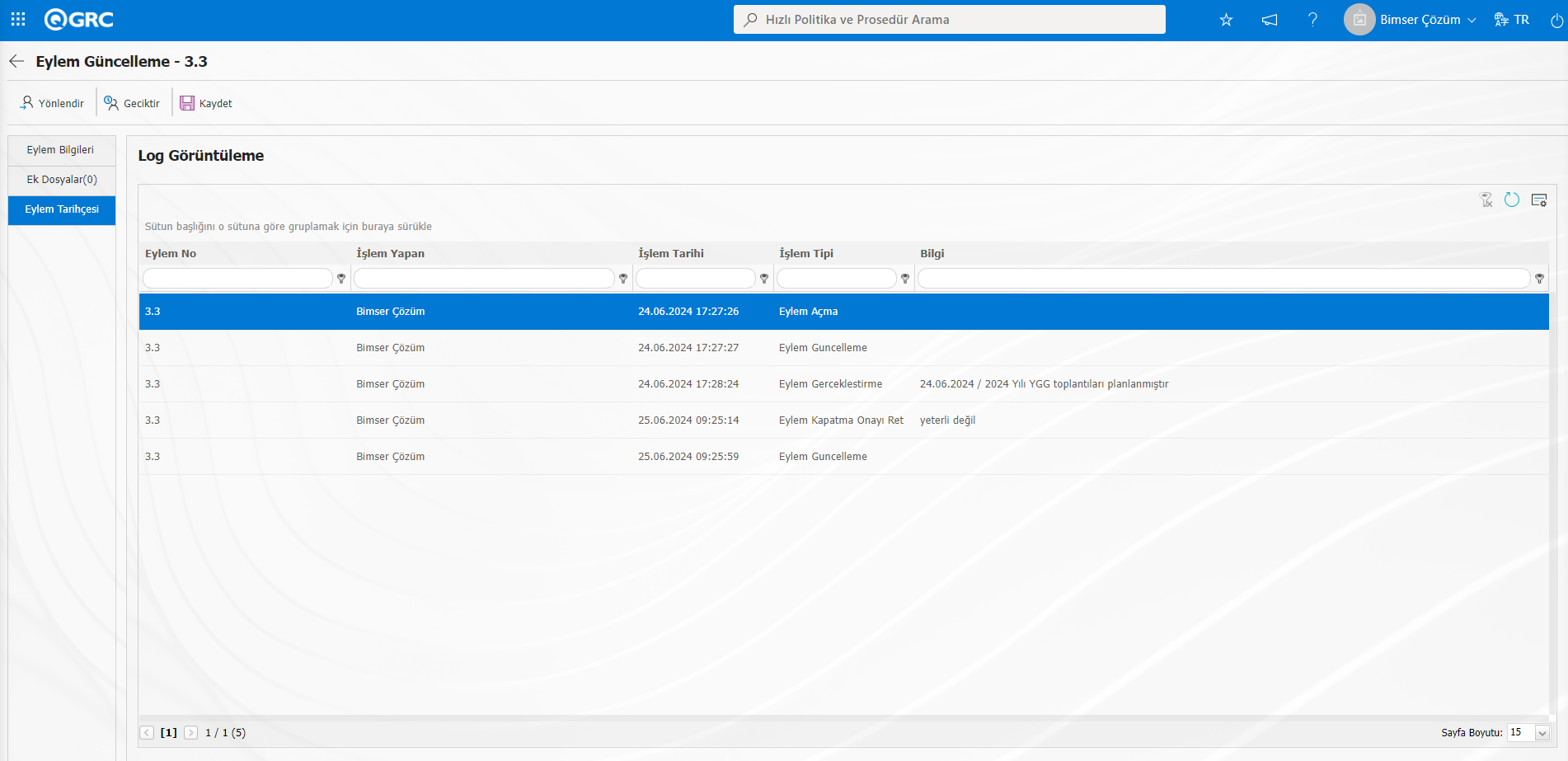
Task: Sort by İşlem Tipi column header
Action: click(806, 253)
